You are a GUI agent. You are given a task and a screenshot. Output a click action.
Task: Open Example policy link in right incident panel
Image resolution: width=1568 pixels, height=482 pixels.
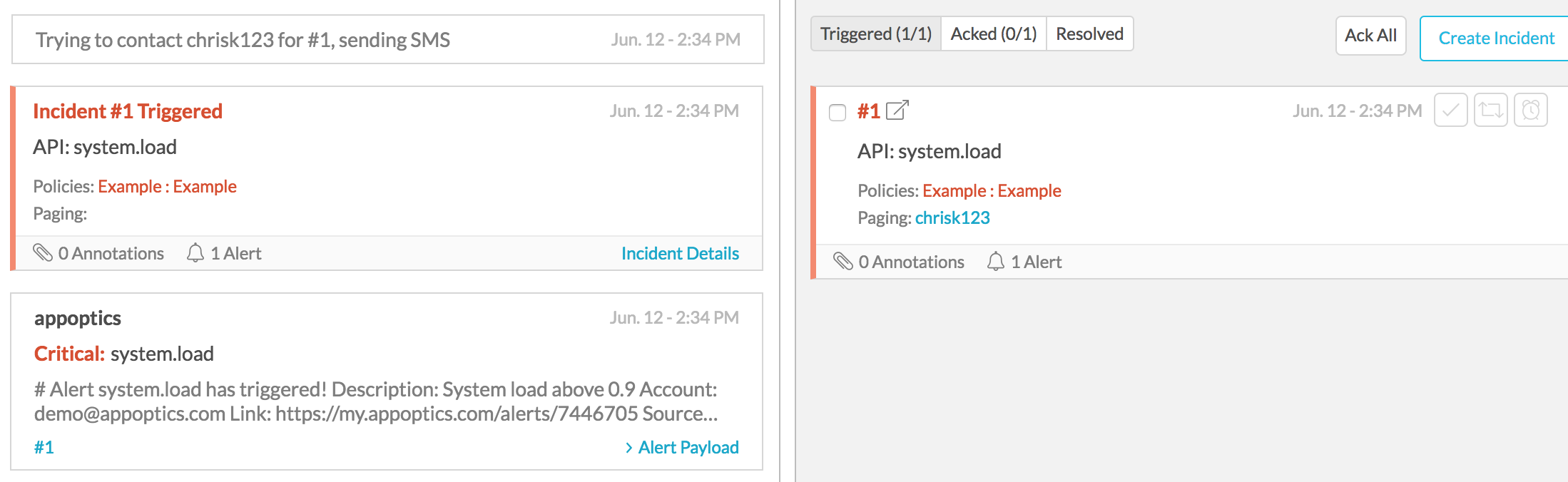click(992, 190)
